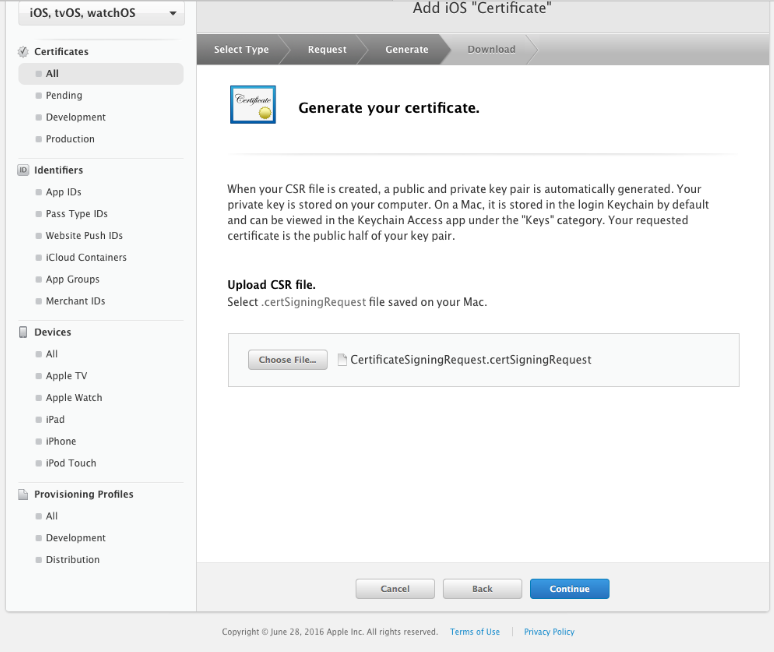Click the Provisioning Profiles document icon
Image resolution: width=774 pixels, height=652 pixels.
click(x=23, y=494)
